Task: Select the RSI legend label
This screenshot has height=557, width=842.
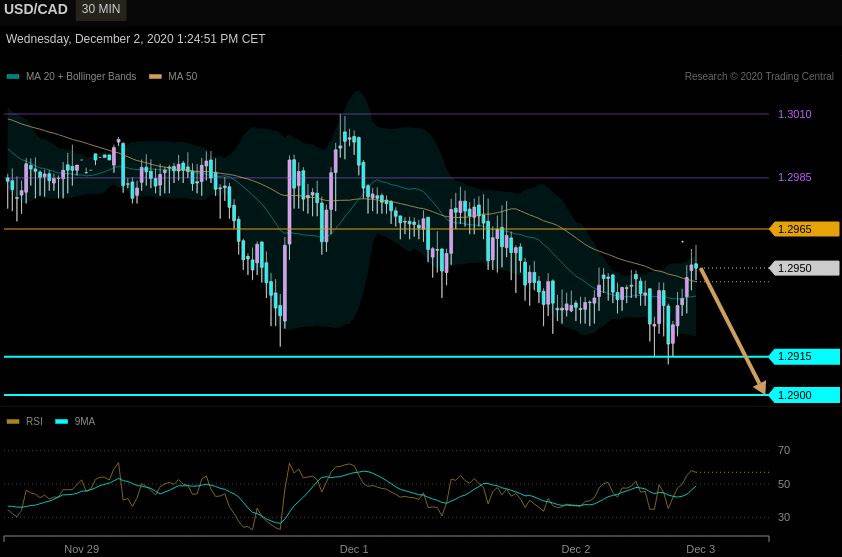Action: [x=34, y=421]
